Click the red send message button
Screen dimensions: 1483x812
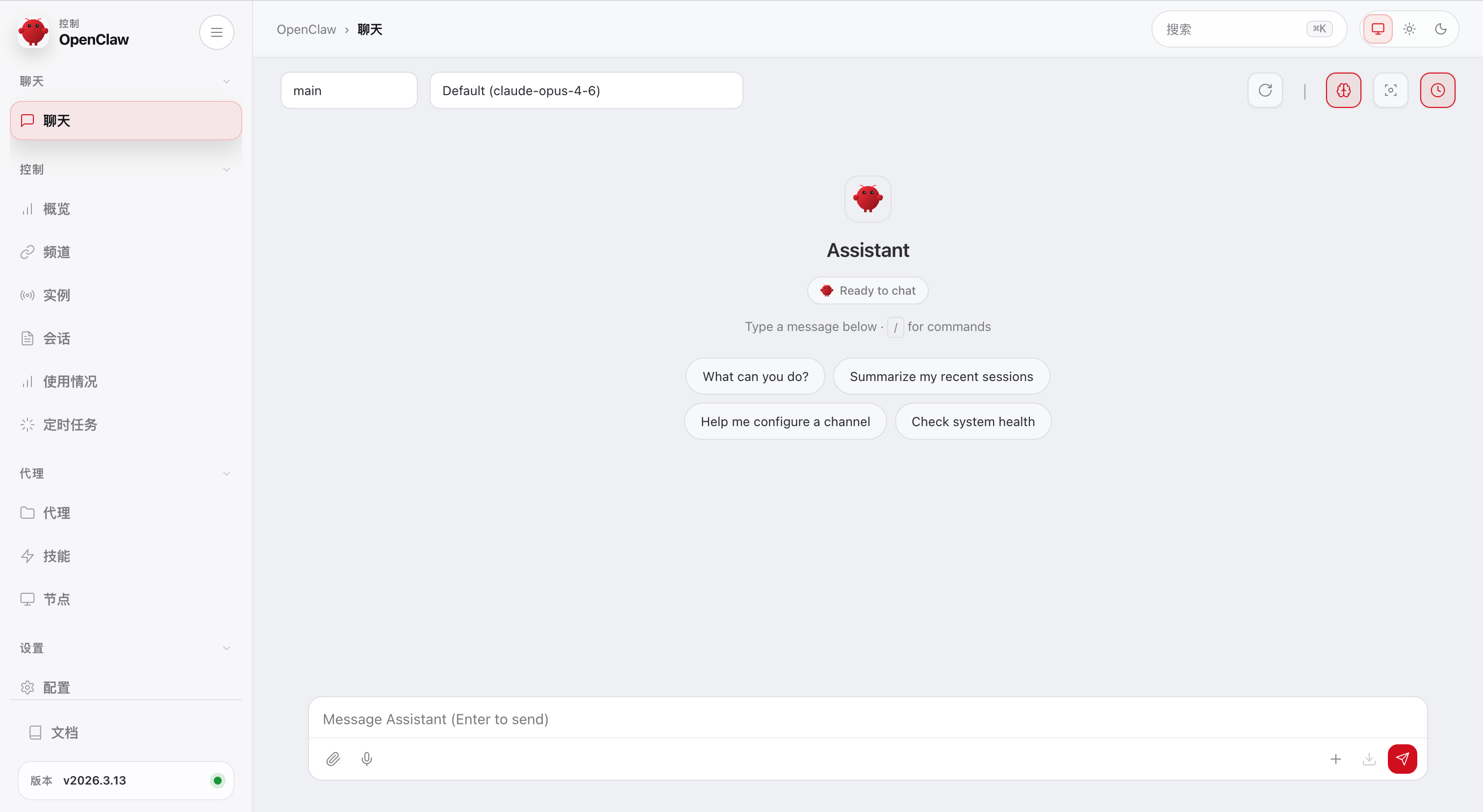[1402, 759]
